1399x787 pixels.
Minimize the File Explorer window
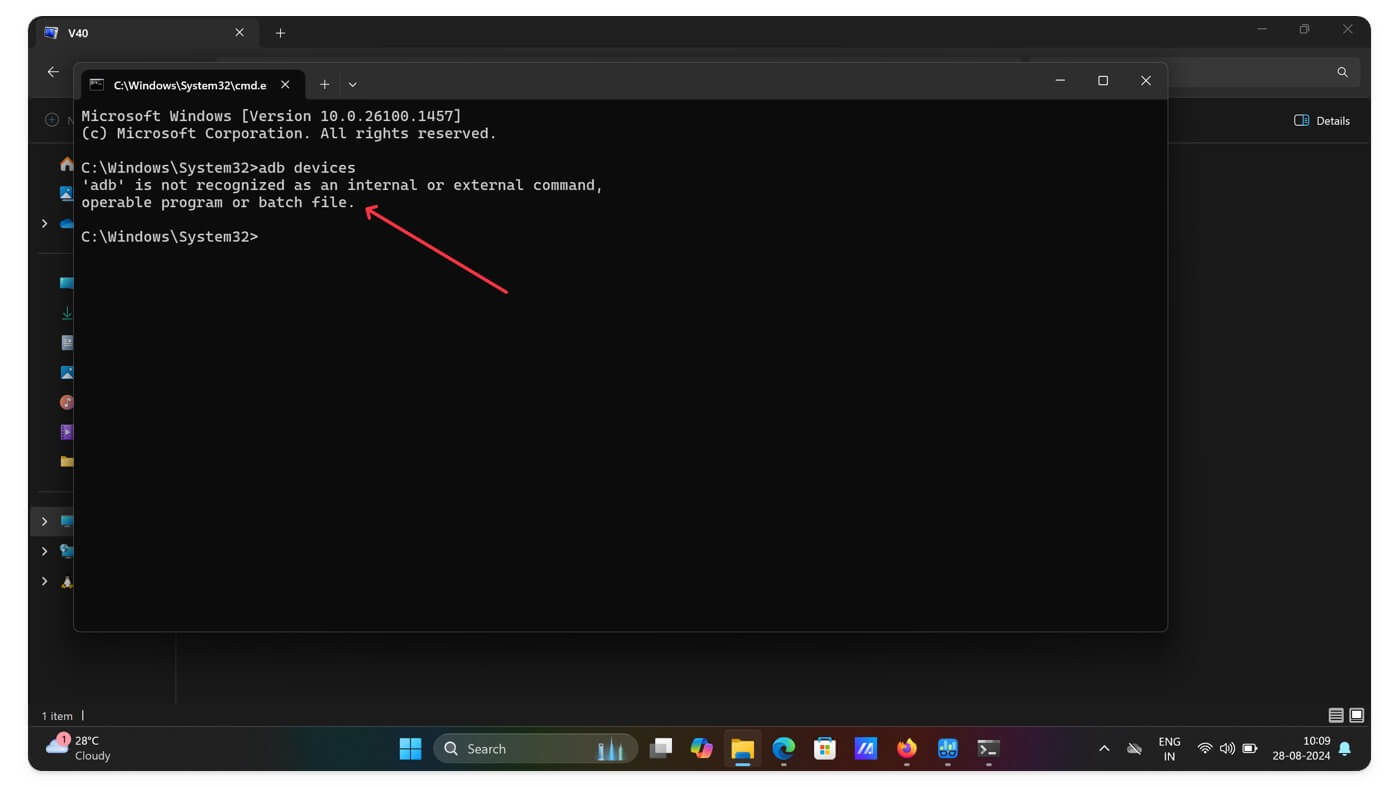[x=1261, y=30]
